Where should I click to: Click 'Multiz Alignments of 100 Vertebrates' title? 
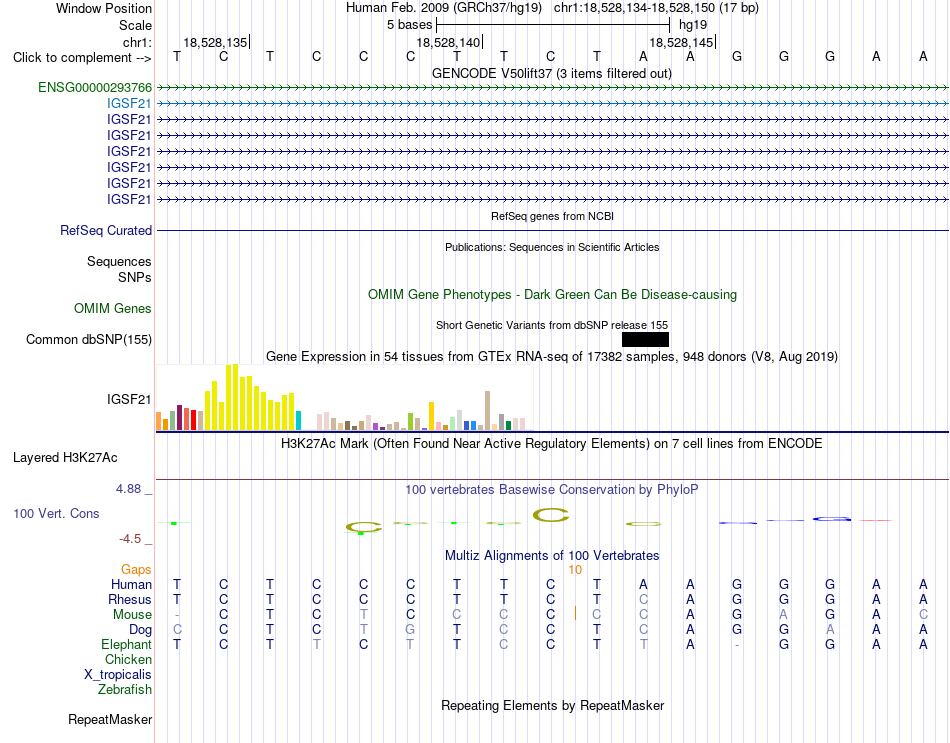point(552,556)
